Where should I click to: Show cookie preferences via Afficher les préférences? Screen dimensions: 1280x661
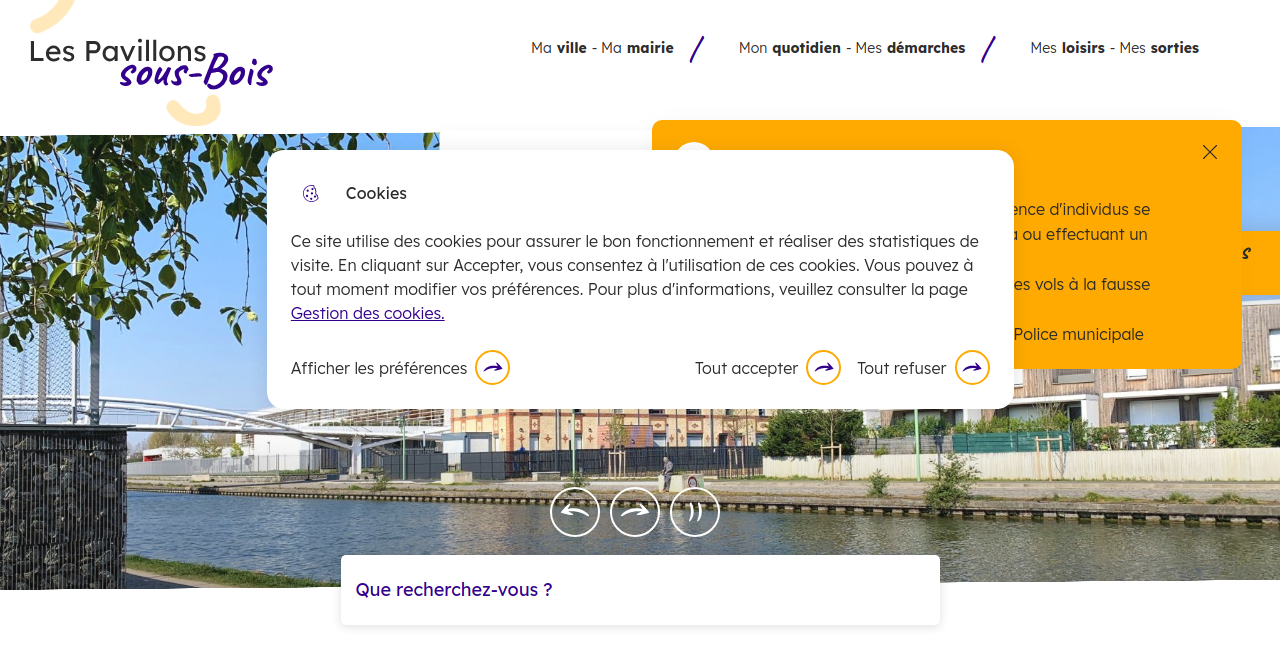point(379,368)
